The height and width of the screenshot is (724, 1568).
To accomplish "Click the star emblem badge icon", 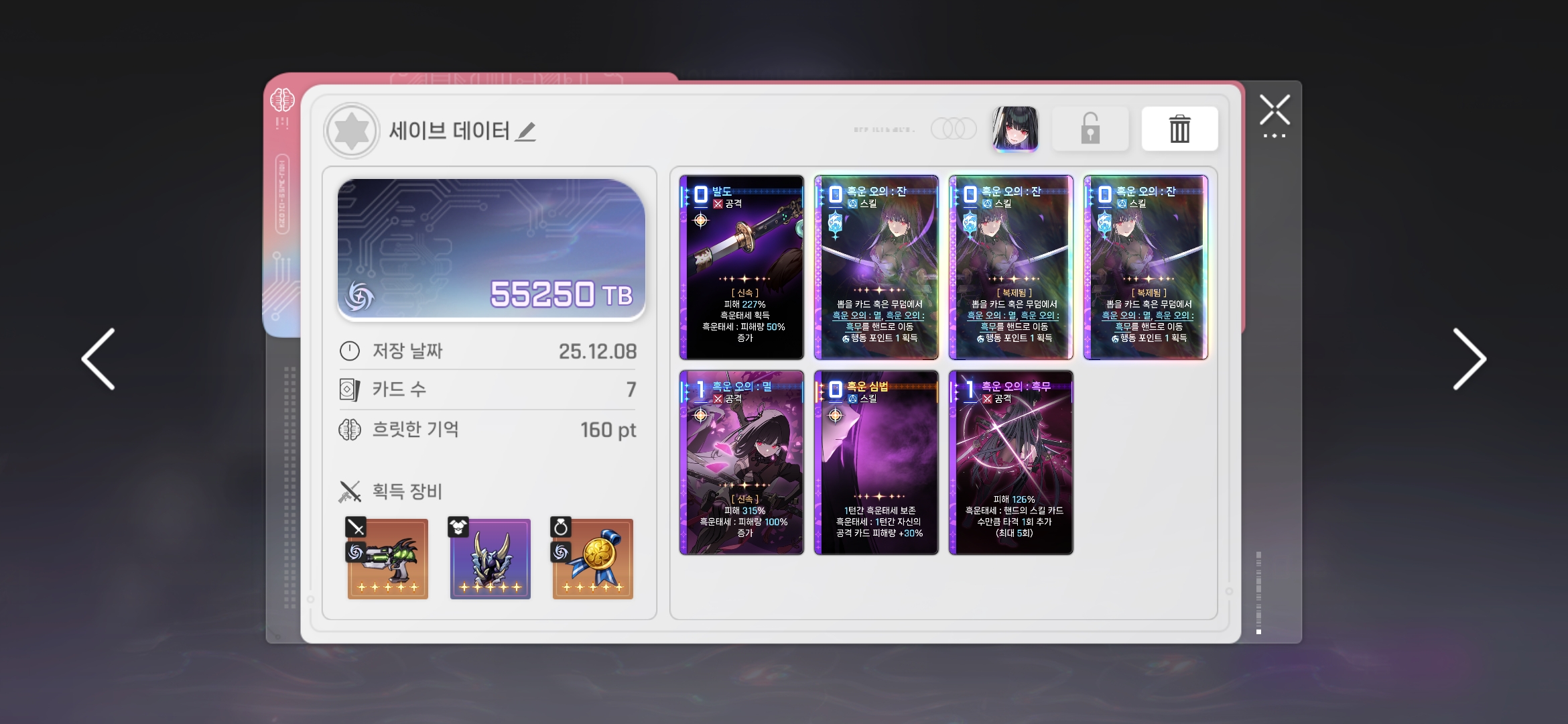I will click(x=352, y=131).
